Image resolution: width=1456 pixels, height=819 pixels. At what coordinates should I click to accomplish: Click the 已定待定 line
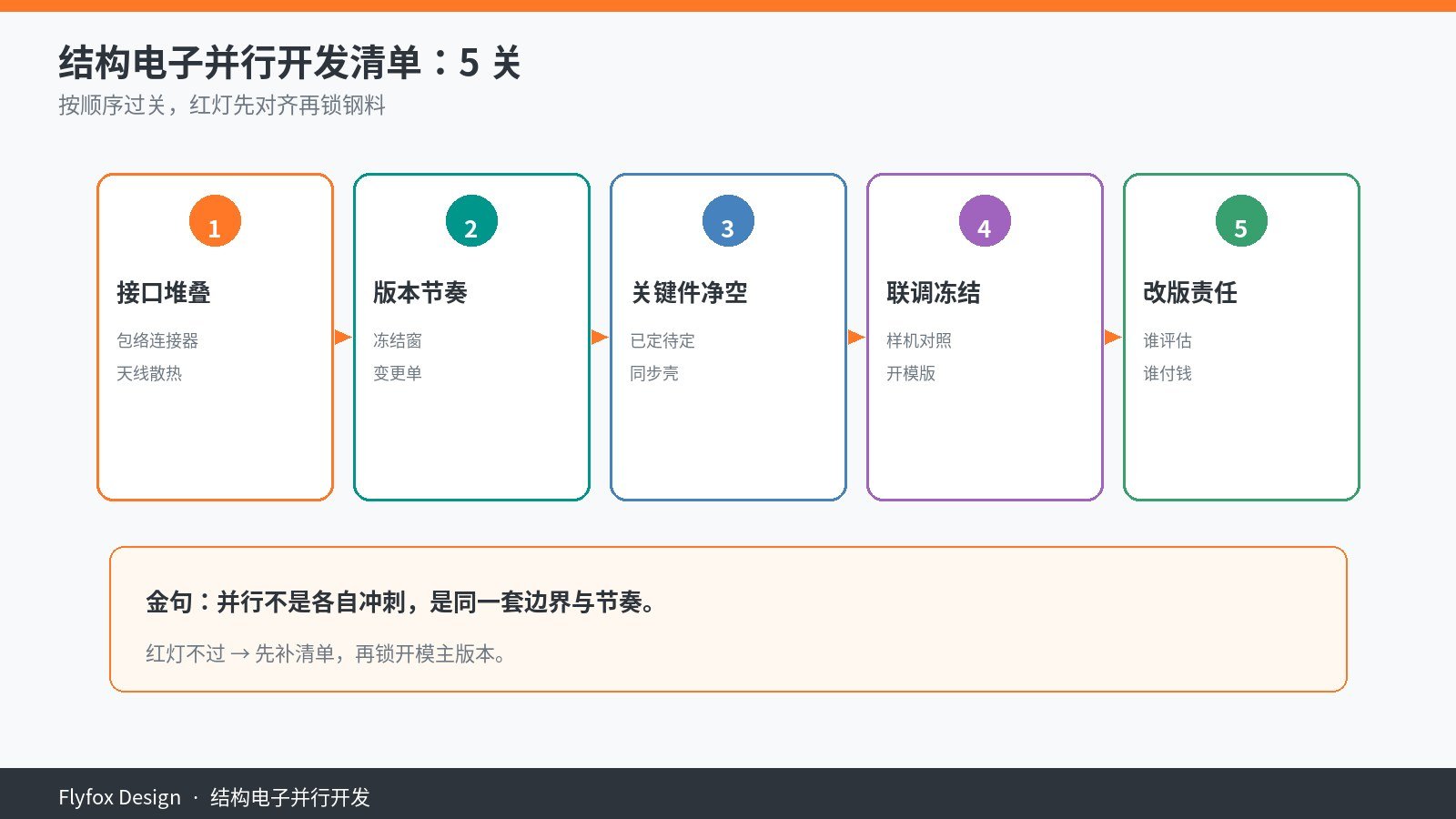[662, 340]
